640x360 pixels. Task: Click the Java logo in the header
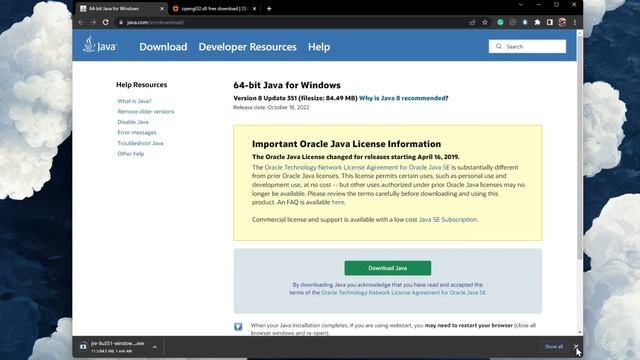pos(99,44)
